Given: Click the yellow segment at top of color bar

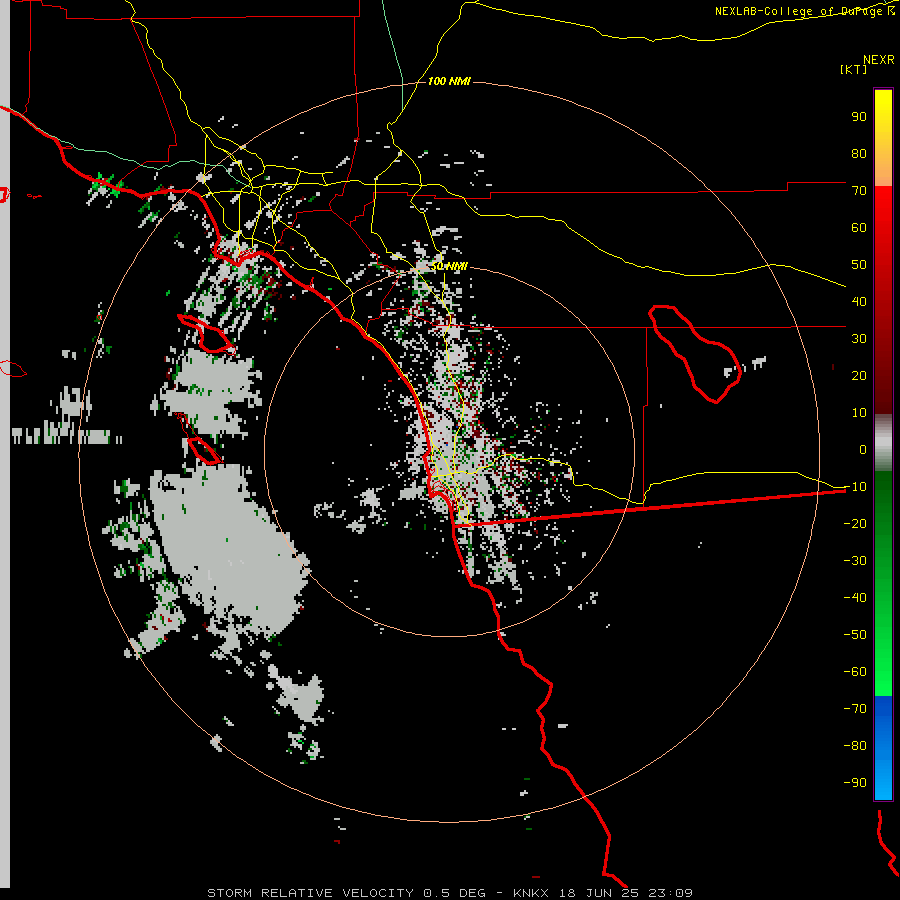Looking at the screenshot, I should point(883,138).
